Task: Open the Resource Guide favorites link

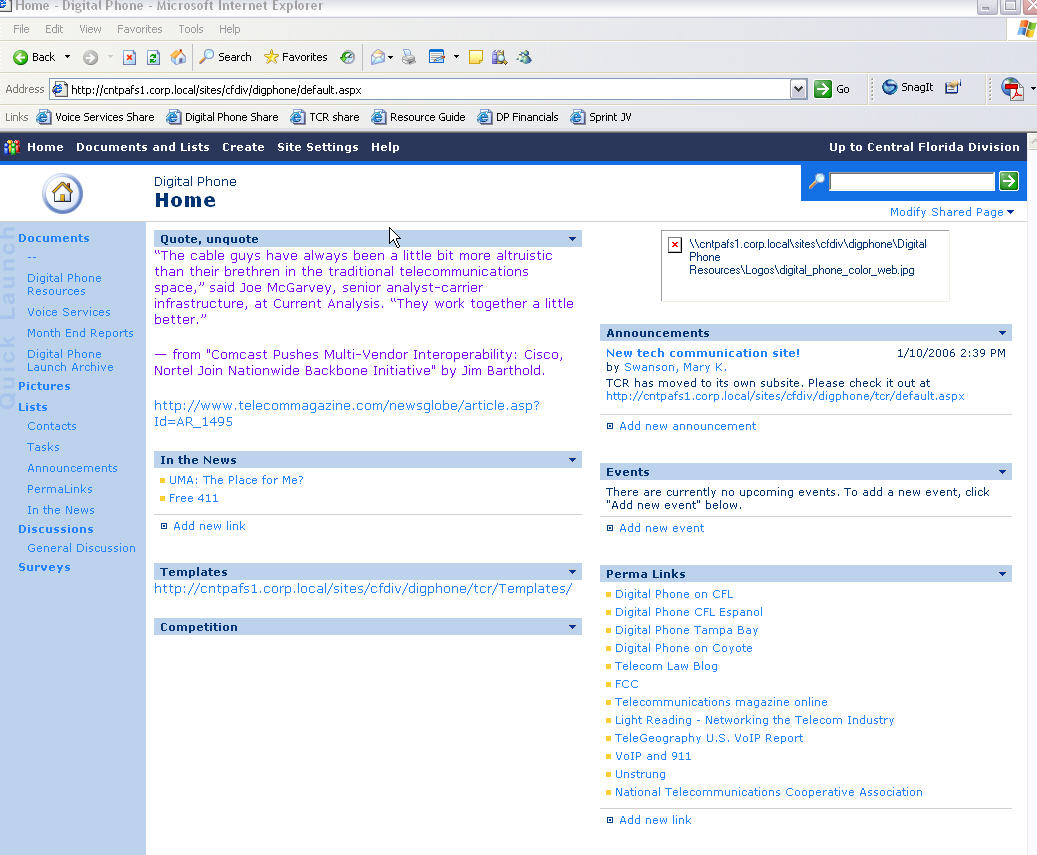Action: coord(419,117)
